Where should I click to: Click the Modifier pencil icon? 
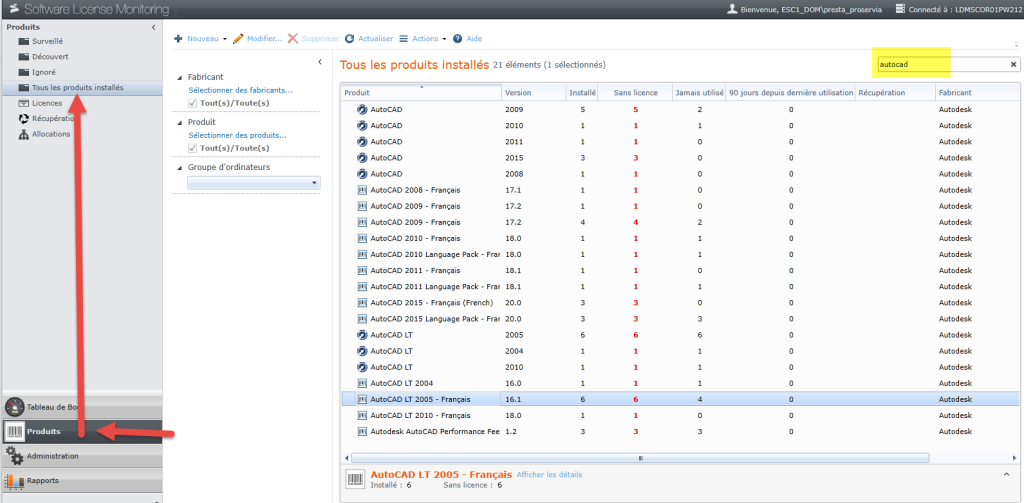pos(238,39)
